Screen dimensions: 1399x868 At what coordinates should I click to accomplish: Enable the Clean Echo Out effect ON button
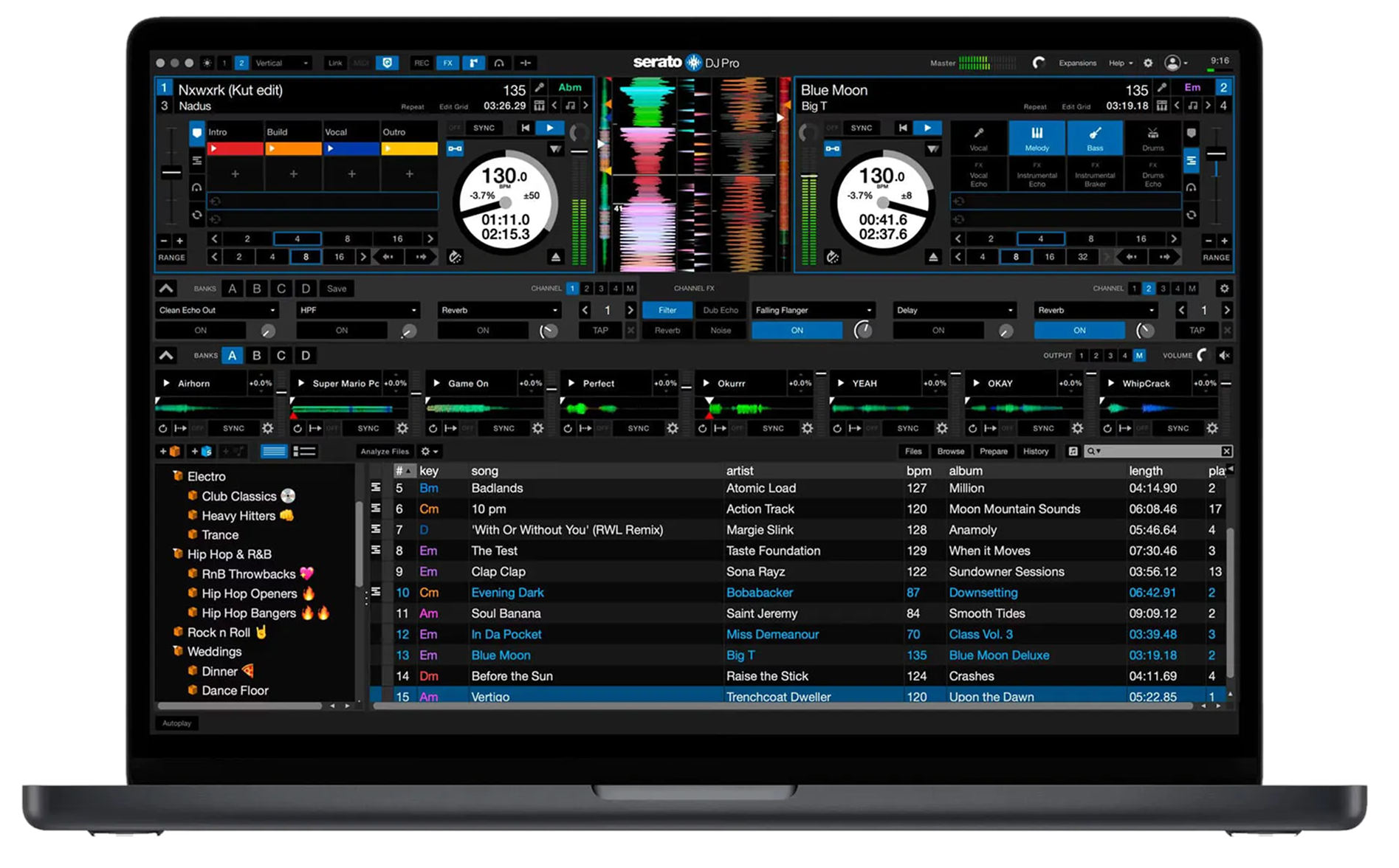[201, 331]
